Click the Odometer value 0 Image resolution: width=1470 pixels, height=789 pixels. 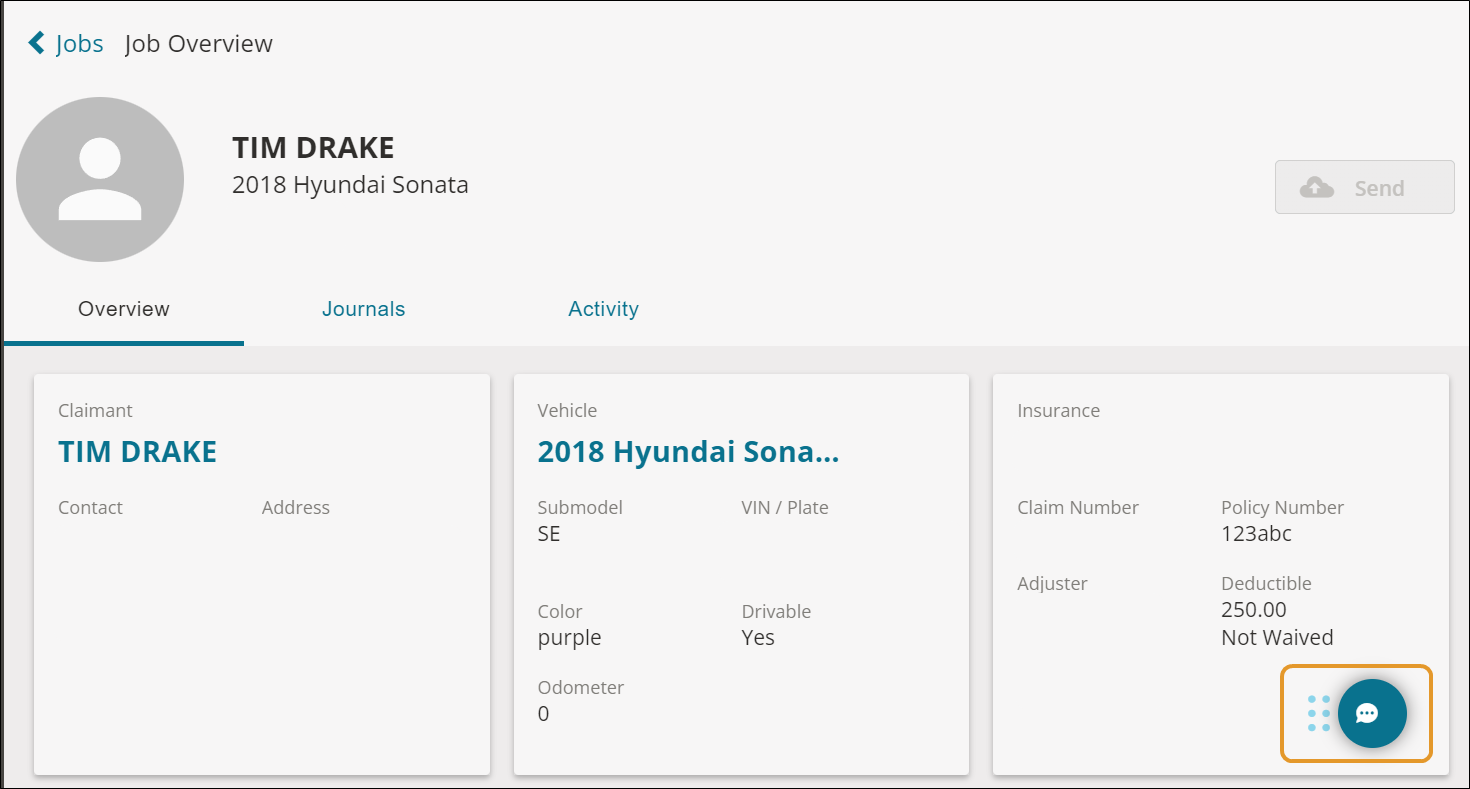coord(543,714)
